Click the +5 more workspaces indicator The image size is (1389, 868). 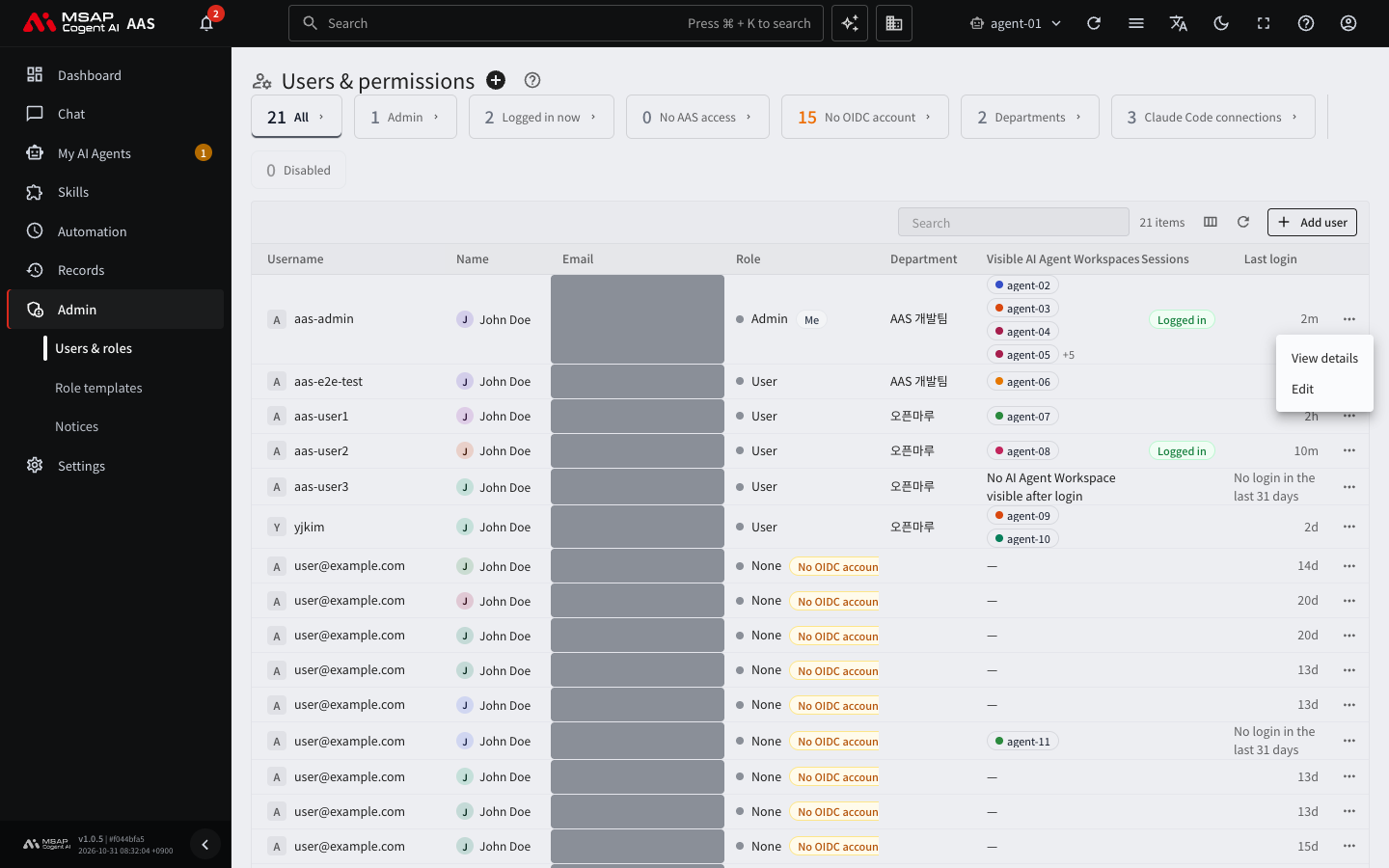(1069, 355)
